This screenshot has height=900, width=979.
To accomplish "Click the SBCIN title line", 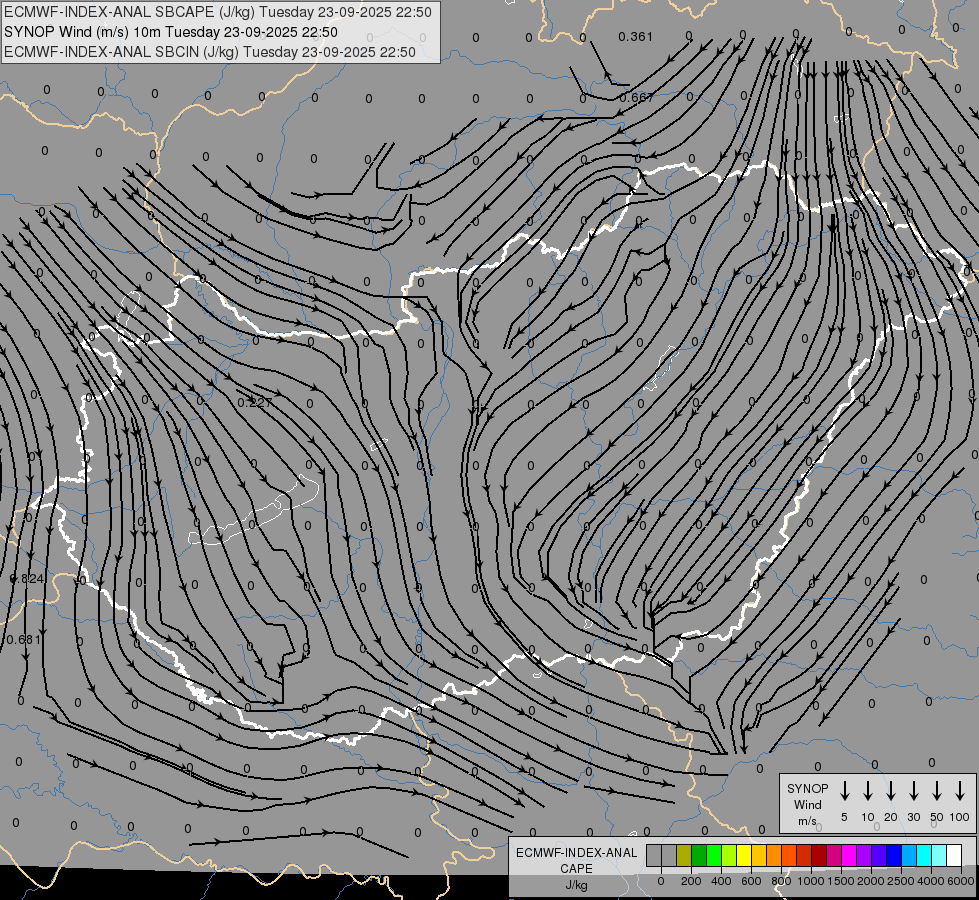I will click(210, 52).
